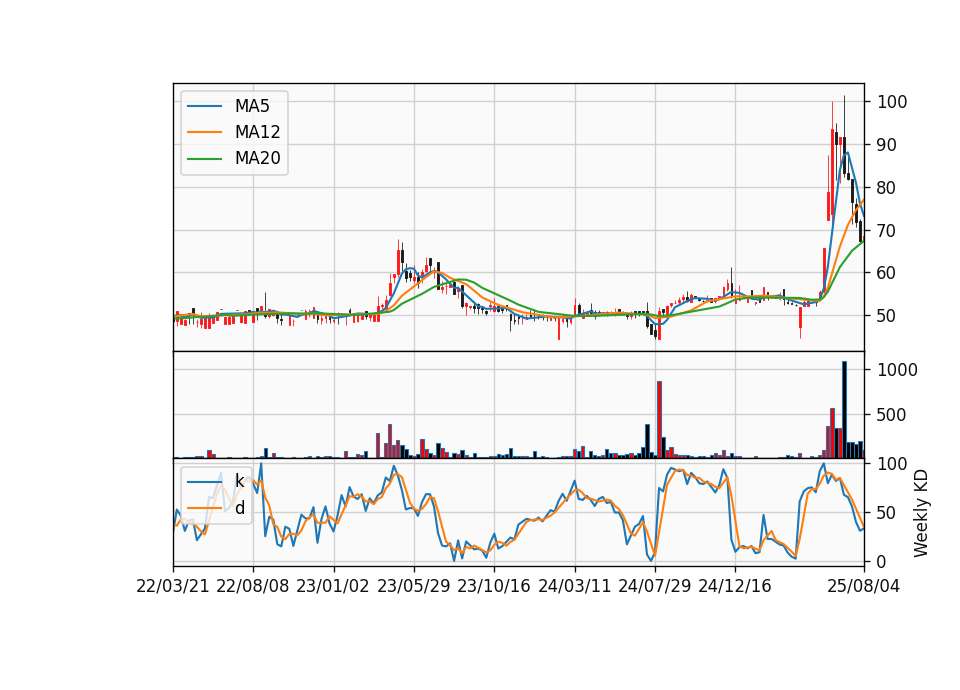
Task: Click the d legend label in KD panel
Action: pyautogui.click(x=240, y=508)
